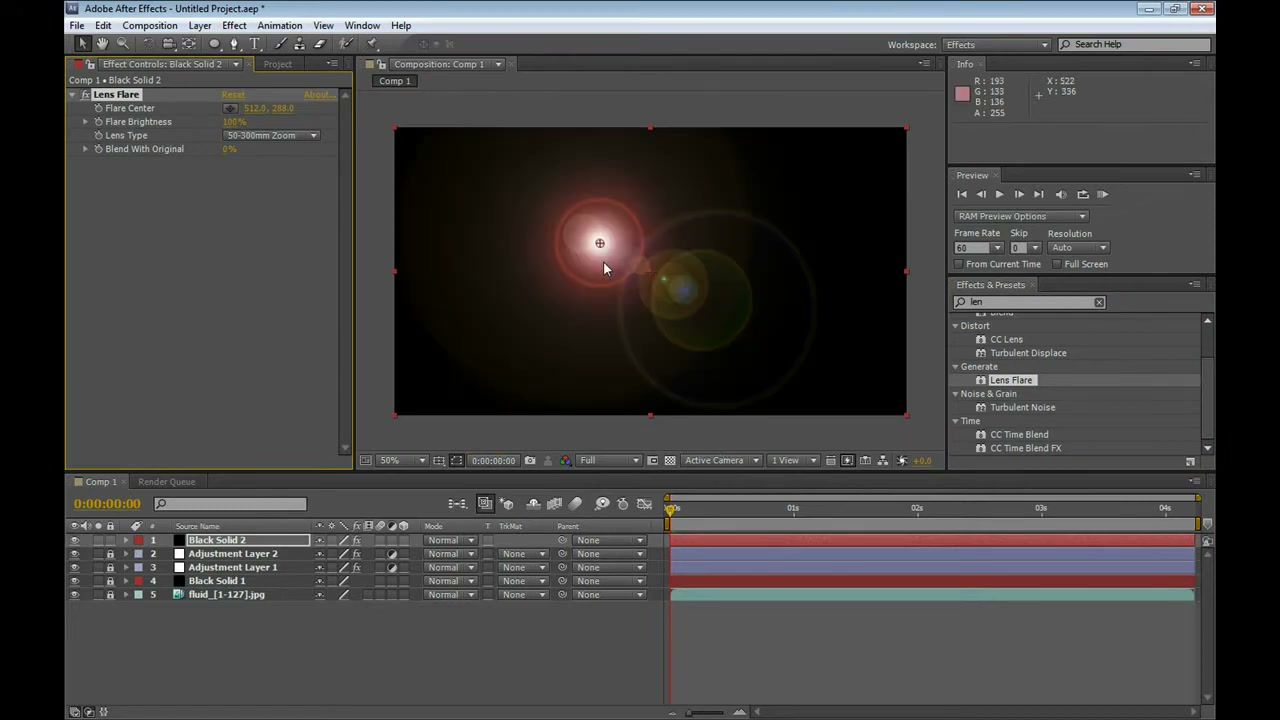Select the Selection arrow tool
Image resolution: width=1280 pixels, height=720 pixels.
tap(83, 44)
